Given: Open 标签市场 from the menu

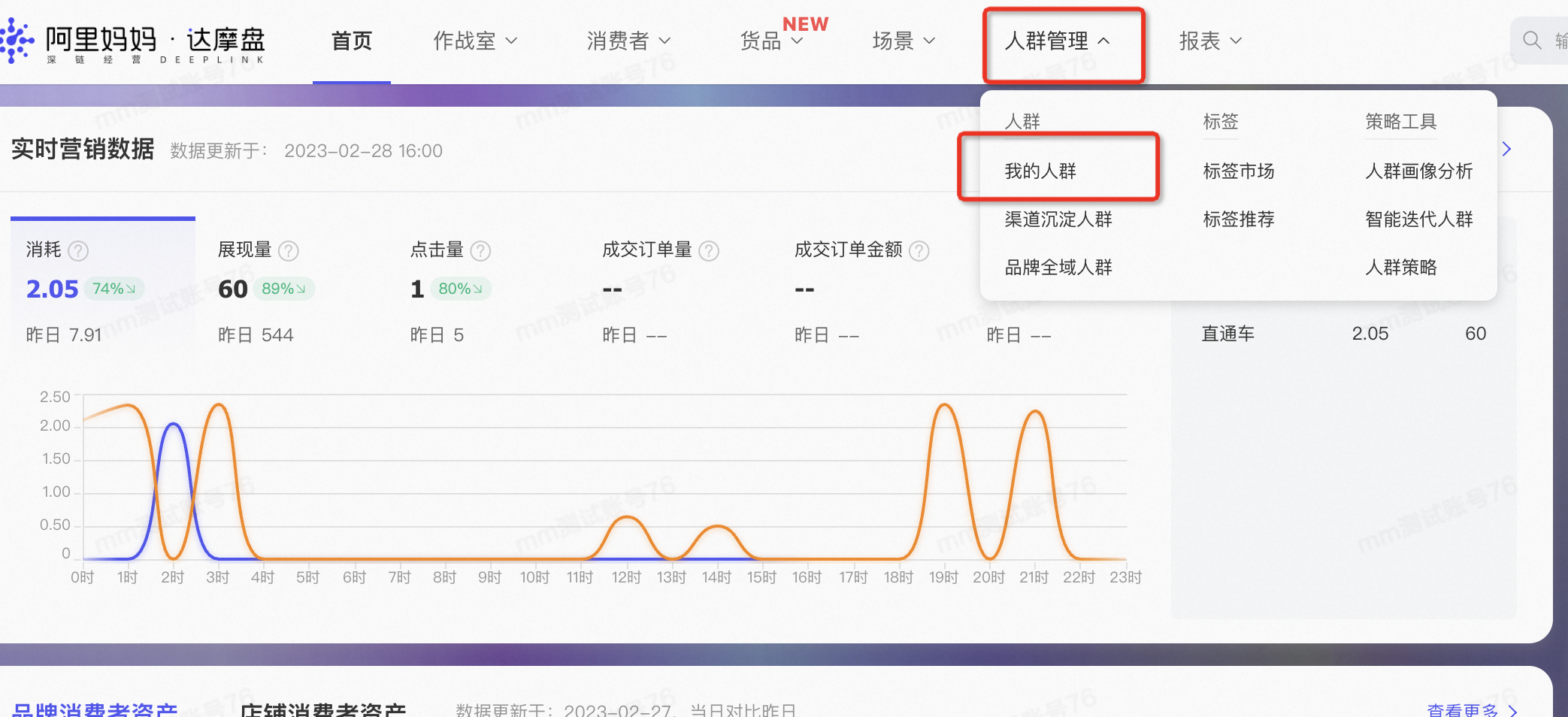Looking at the screenshot, I should point(1239,171).
